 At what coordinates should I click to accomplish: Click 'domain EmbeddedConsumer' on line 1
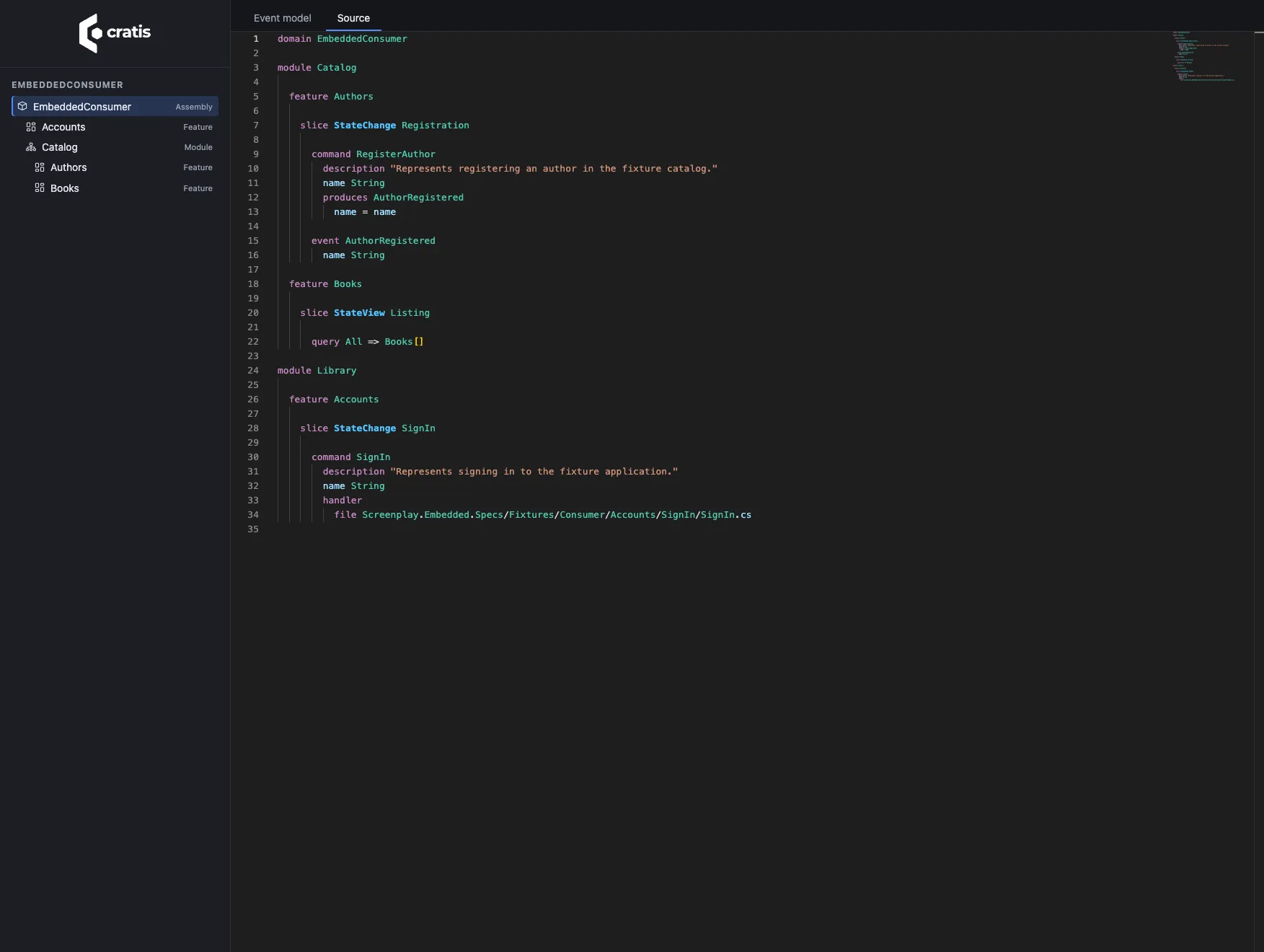[x=342, y=39]
